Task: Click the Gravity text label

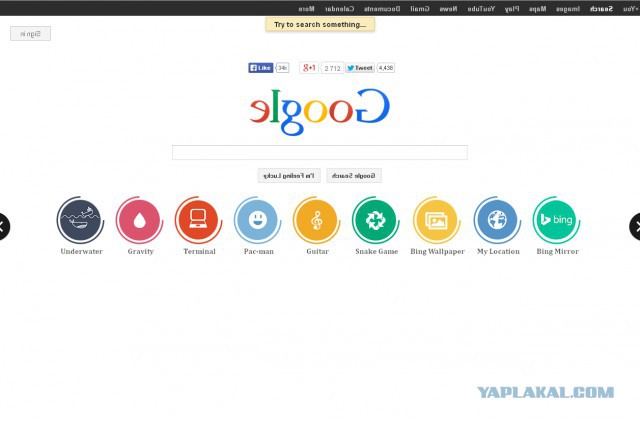Action: coord(140,251)
